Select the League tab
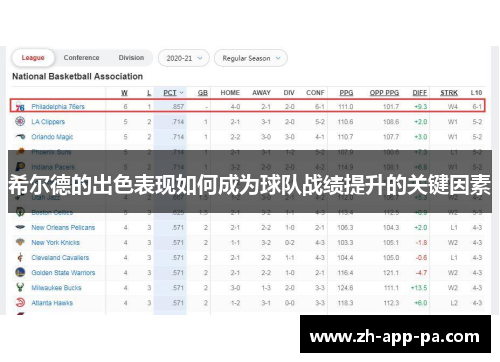This screenshot has width=500, height=362. click(33, 58)
